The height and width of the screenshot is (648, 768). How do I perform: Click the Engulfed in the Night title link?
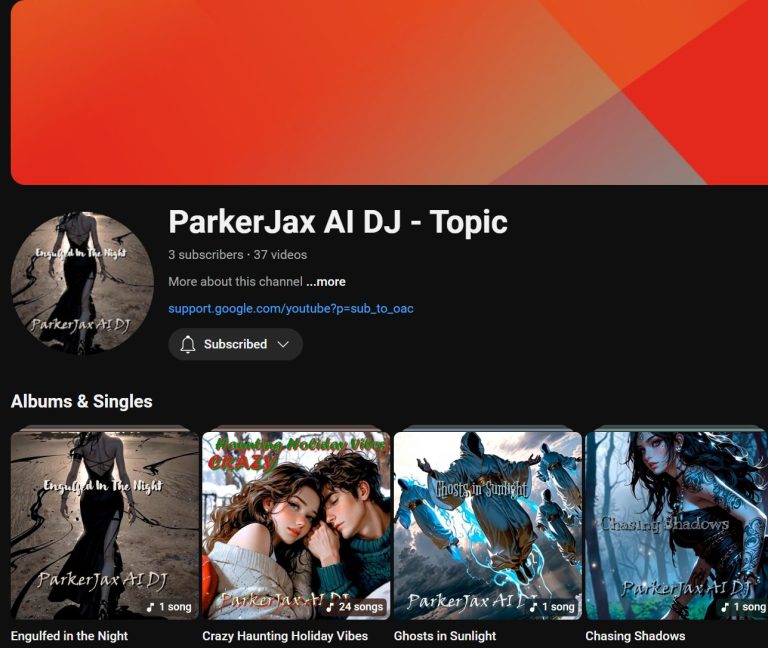pos(69,636)
